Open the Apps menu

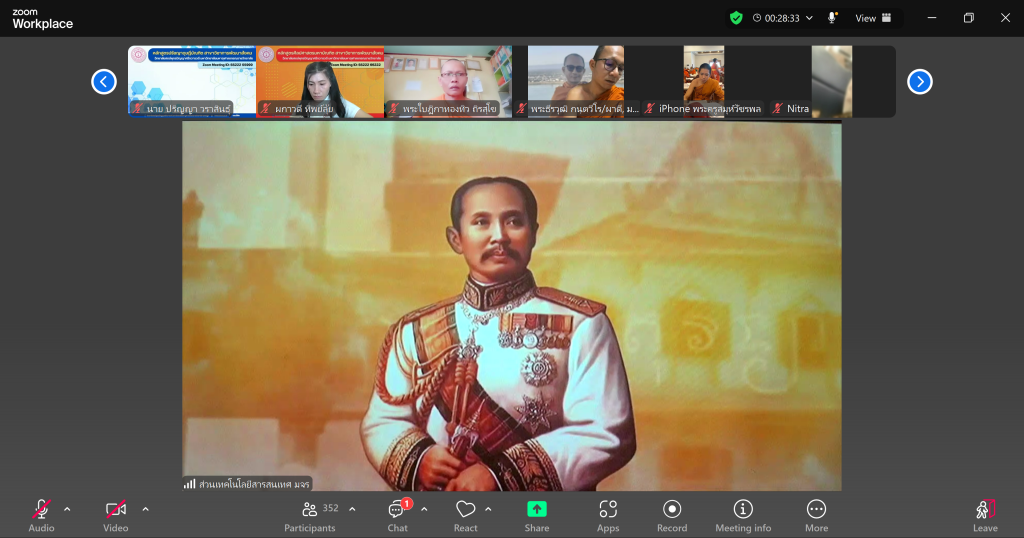coord(608,515)
